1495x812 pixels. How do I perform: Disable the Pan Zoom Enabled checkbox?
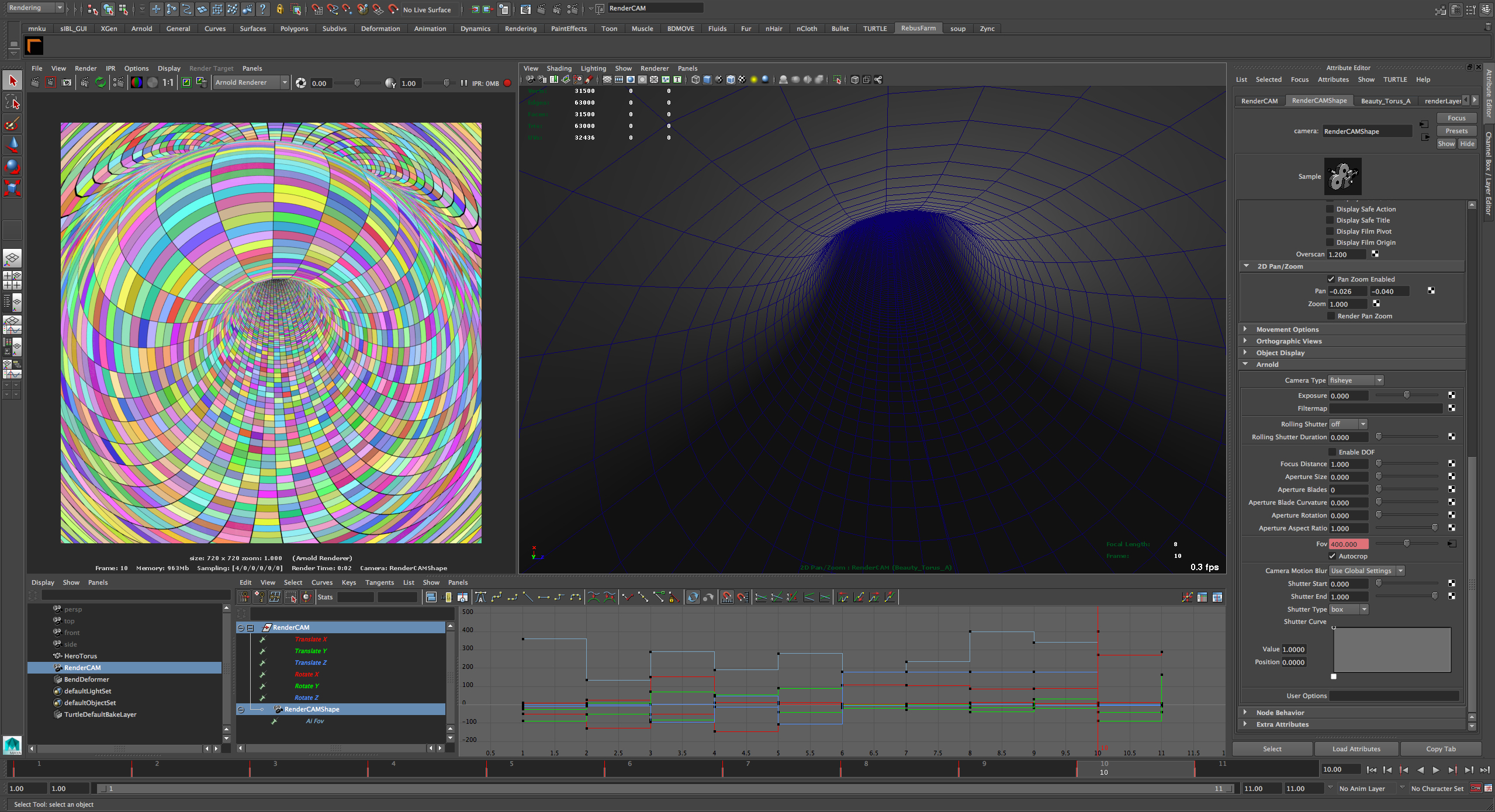tap(1331, 279)
